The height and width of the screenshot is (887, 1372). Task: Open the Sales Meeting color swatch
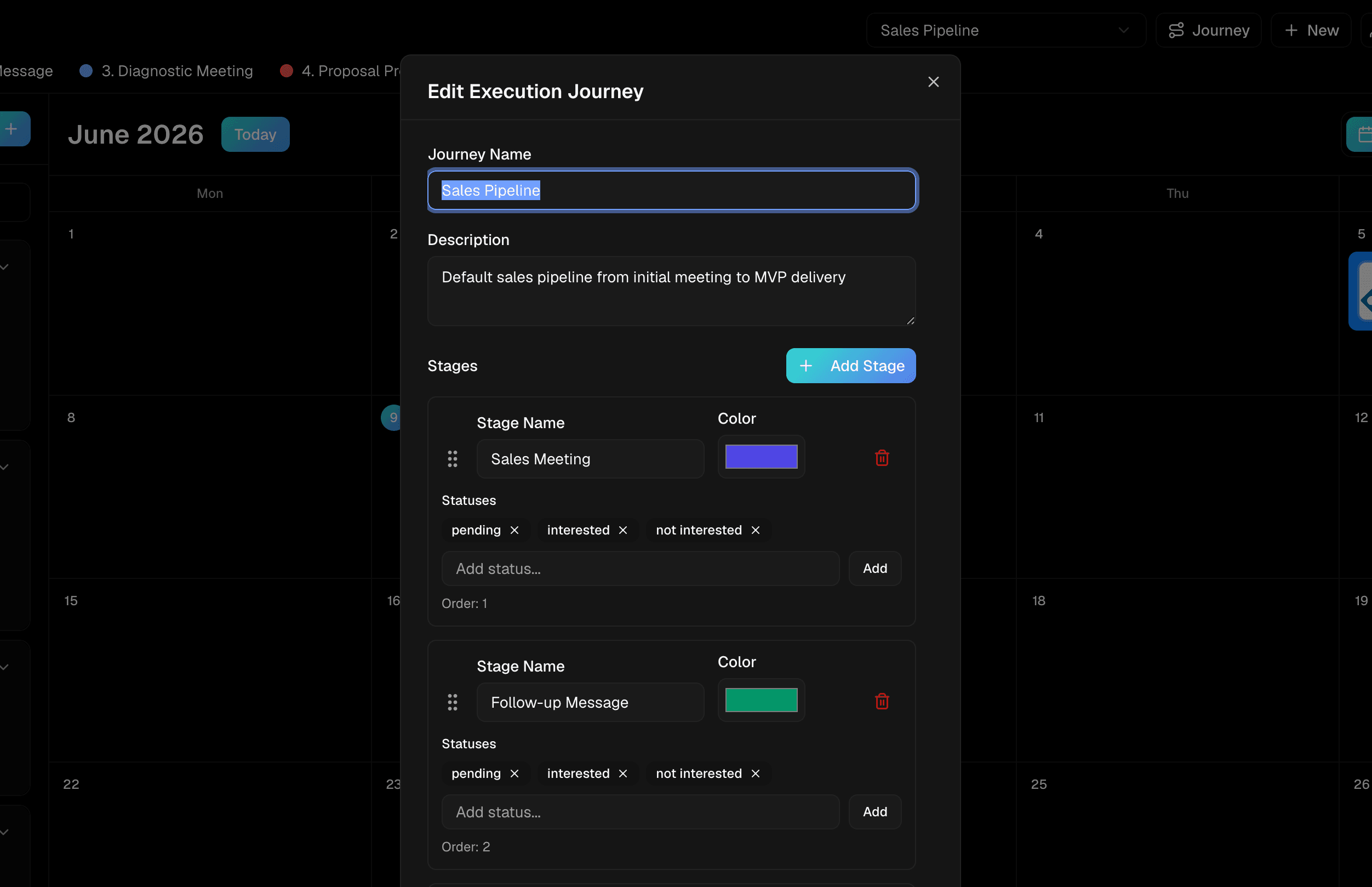click(761, 457)
